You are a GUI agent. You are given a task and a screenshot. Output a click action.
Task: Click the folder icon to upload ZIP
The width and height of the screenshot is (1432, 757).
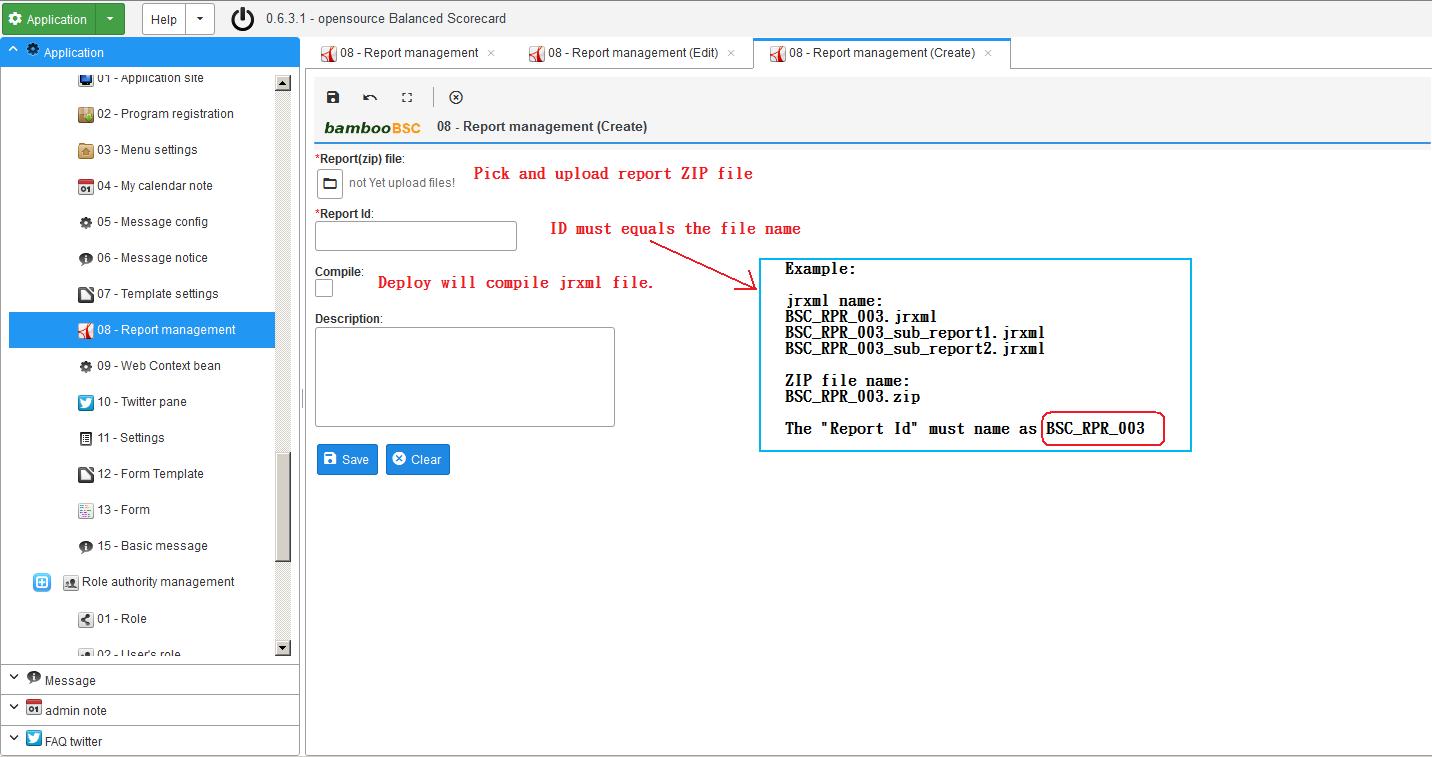330,184
